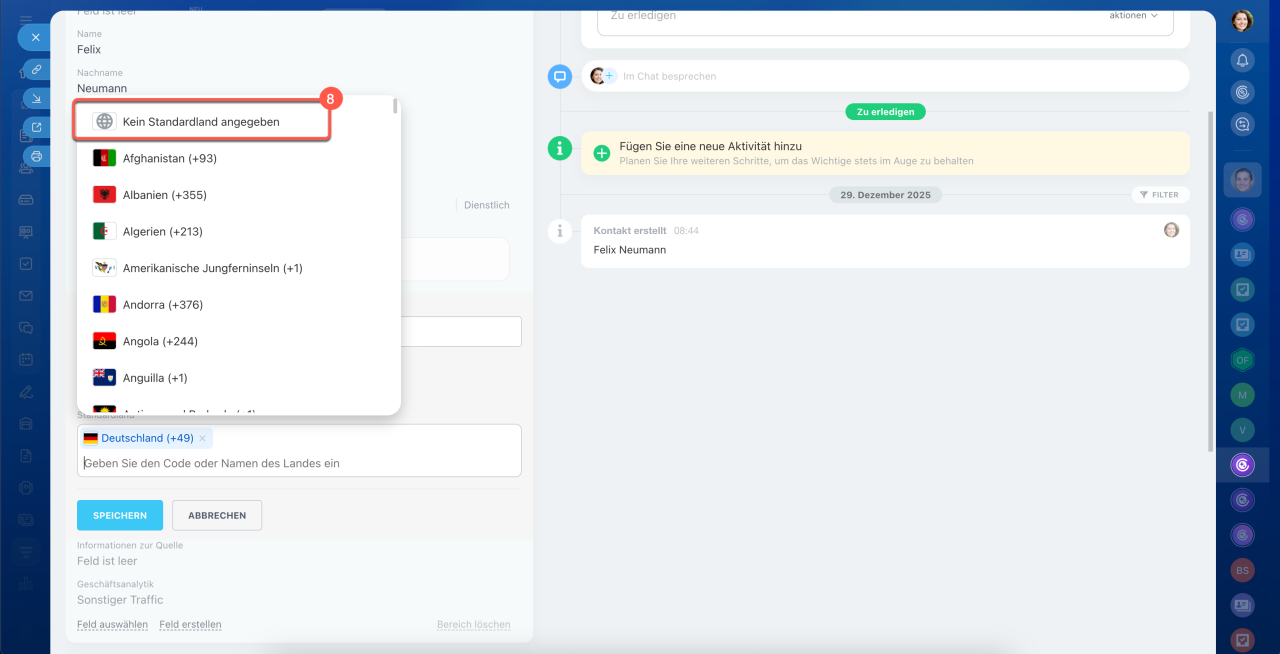The height and width of the screenshot is (654, 1280).
Task: Focus the country code or name input
Action: [300, 463]
